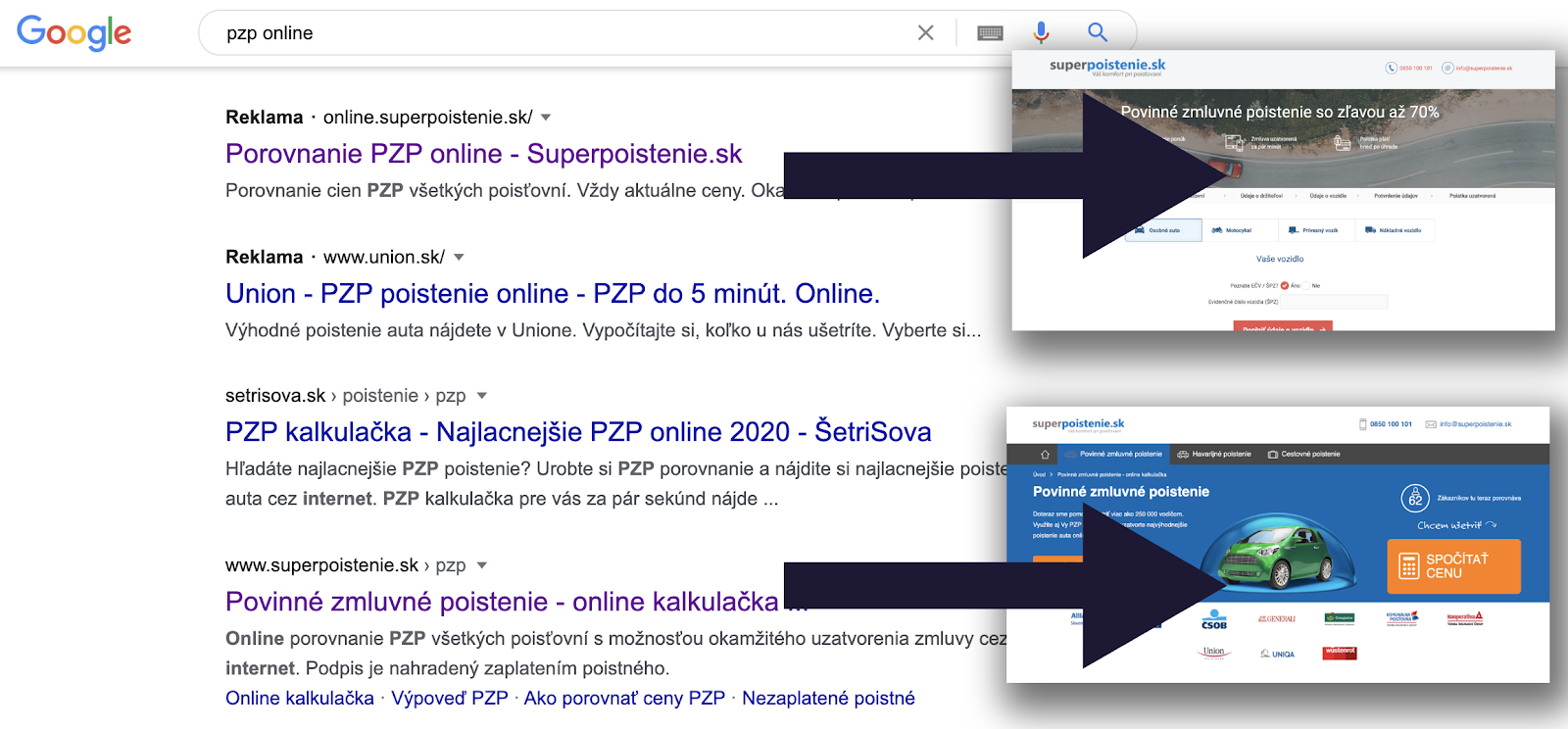Follow the 'Ako porovnať ceny PZP' sitelink
This screenshot has height=729, width=1568.
point(624,698)
